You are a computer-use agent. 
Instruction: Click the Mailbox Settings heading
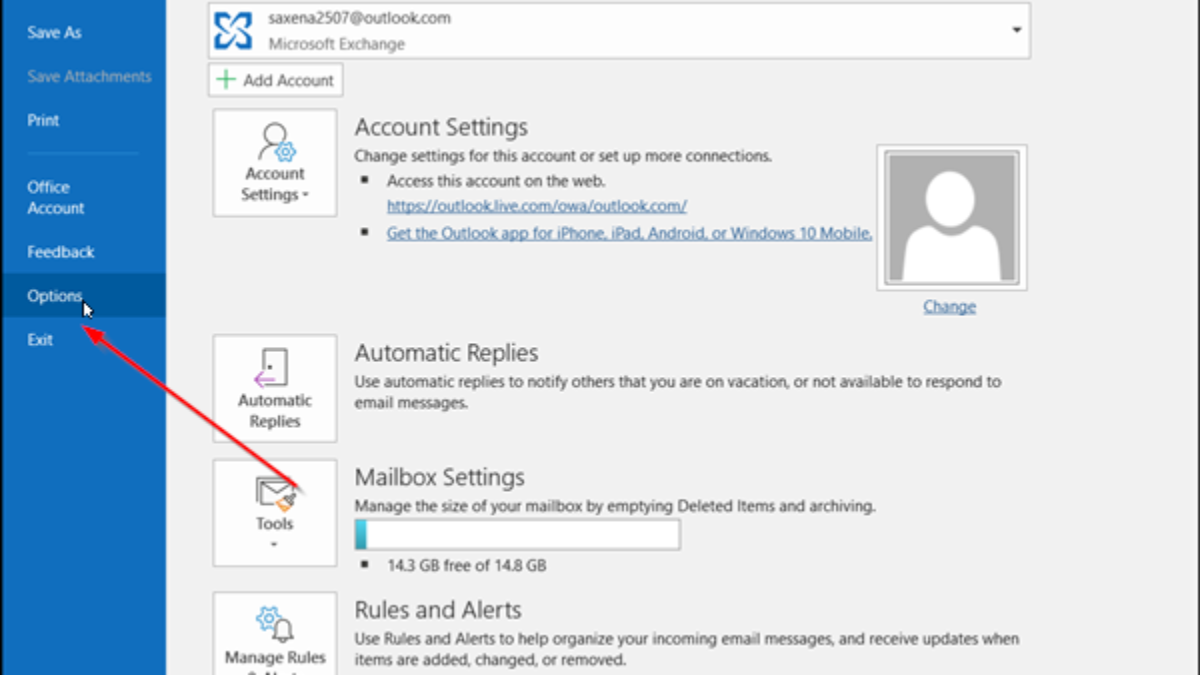(x=440, y=477)
